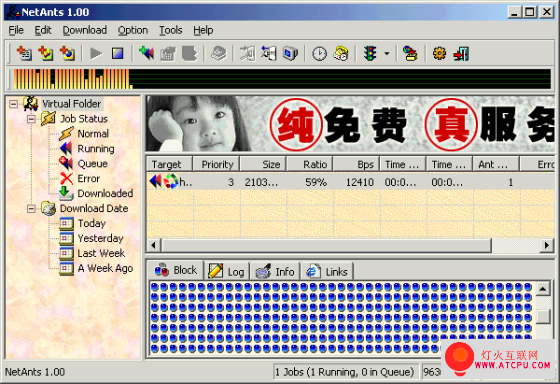
Task: Click the up arrow of block panel scrollbar
Action: tap(543, 289)
